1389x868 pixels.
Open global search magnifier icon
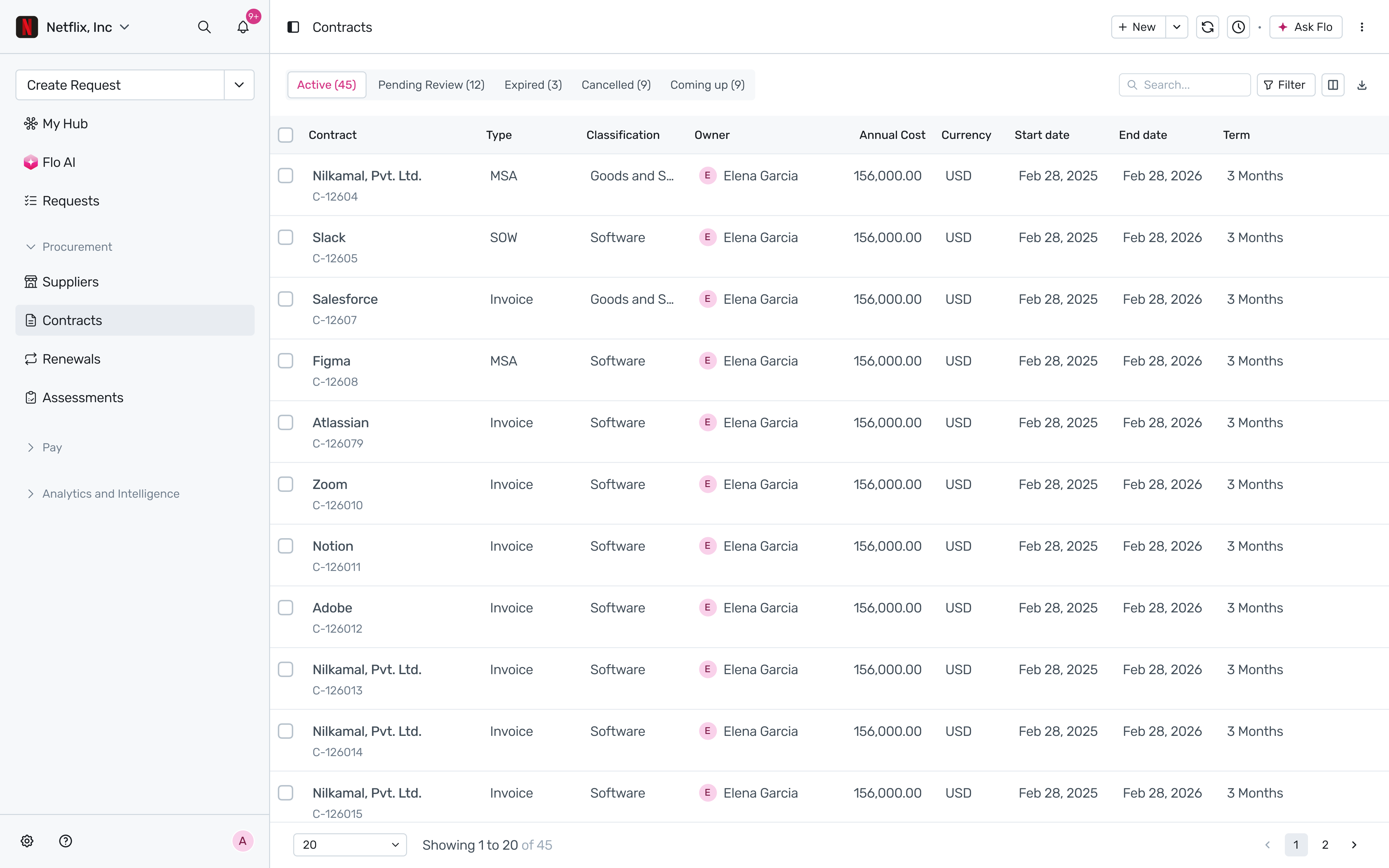point(204,27)
